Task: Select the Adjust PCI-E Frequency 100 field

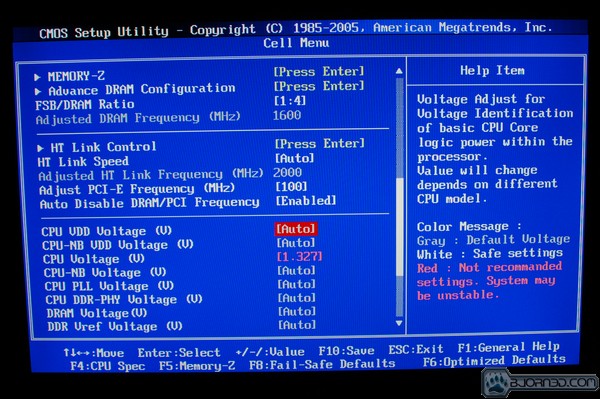Action: (292, 187)
